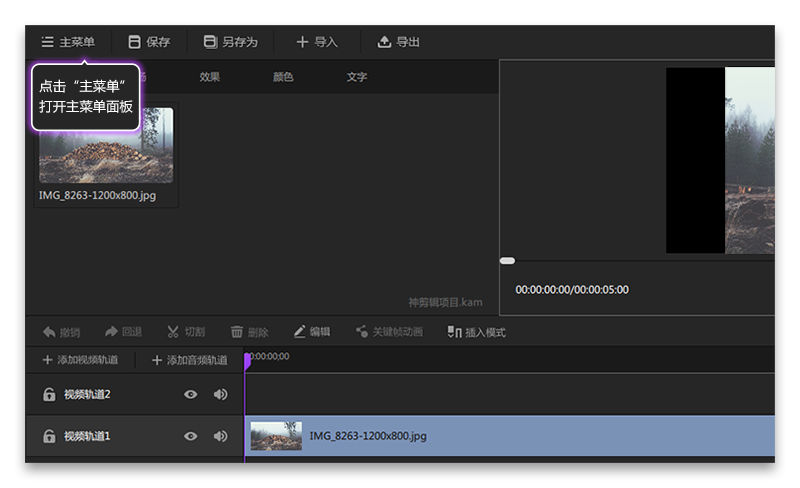Hide 视频轨道2 using its eye icon
This screenshot has width=800, height=488.
click(190, 395)
